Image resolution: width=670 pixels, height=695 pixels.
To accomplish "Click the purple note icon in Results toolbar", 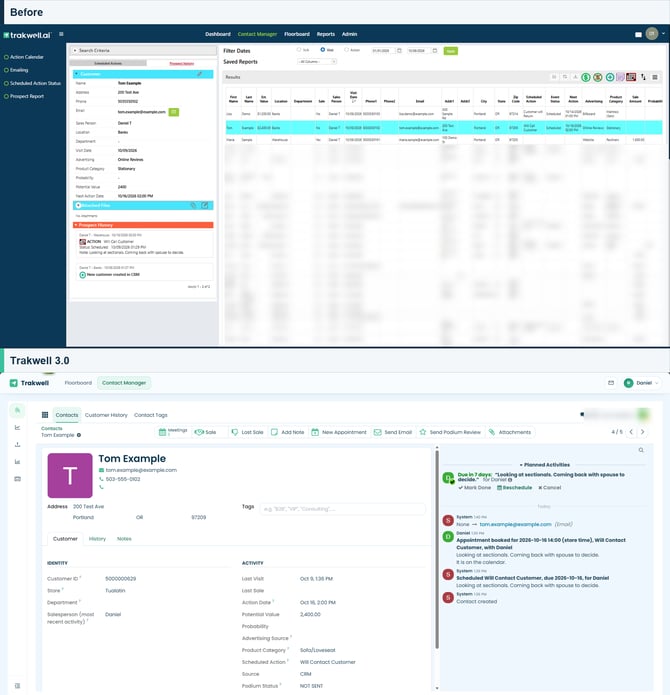I will [620, 77].
